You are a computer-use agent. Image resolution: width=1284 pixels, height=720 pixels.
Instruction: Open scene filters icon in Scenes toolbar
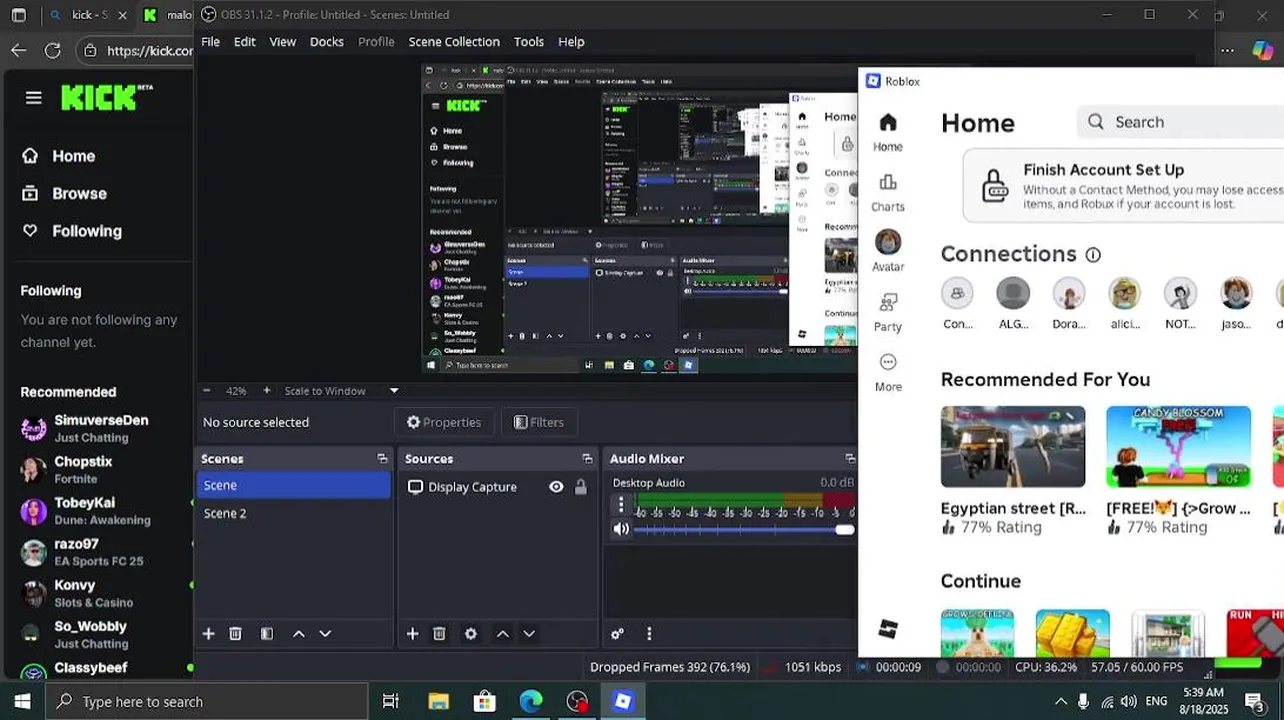[x=267, y=634]
